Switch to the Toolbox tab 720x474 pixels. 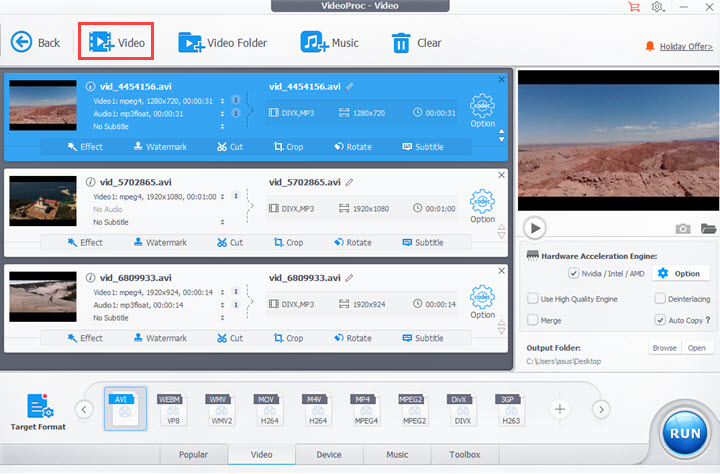point(465,454)
